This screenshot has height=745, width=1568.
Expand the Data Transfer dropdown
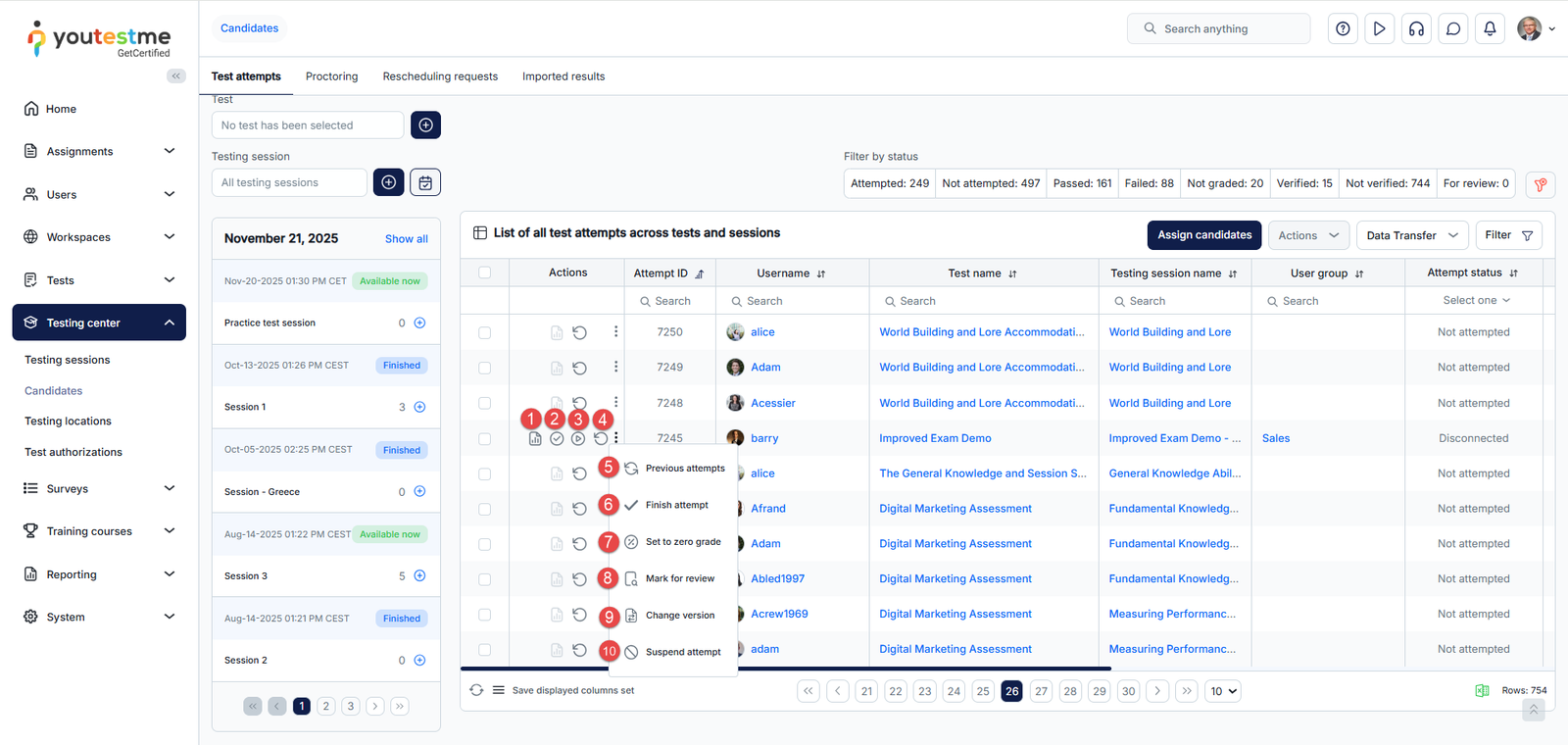[x=1412, y=235]
